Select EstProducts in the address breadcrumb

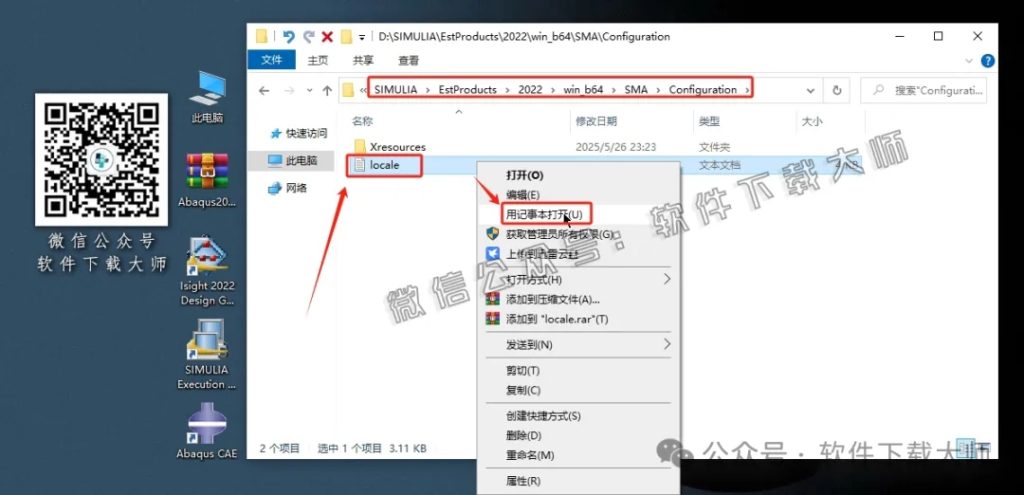467,89
